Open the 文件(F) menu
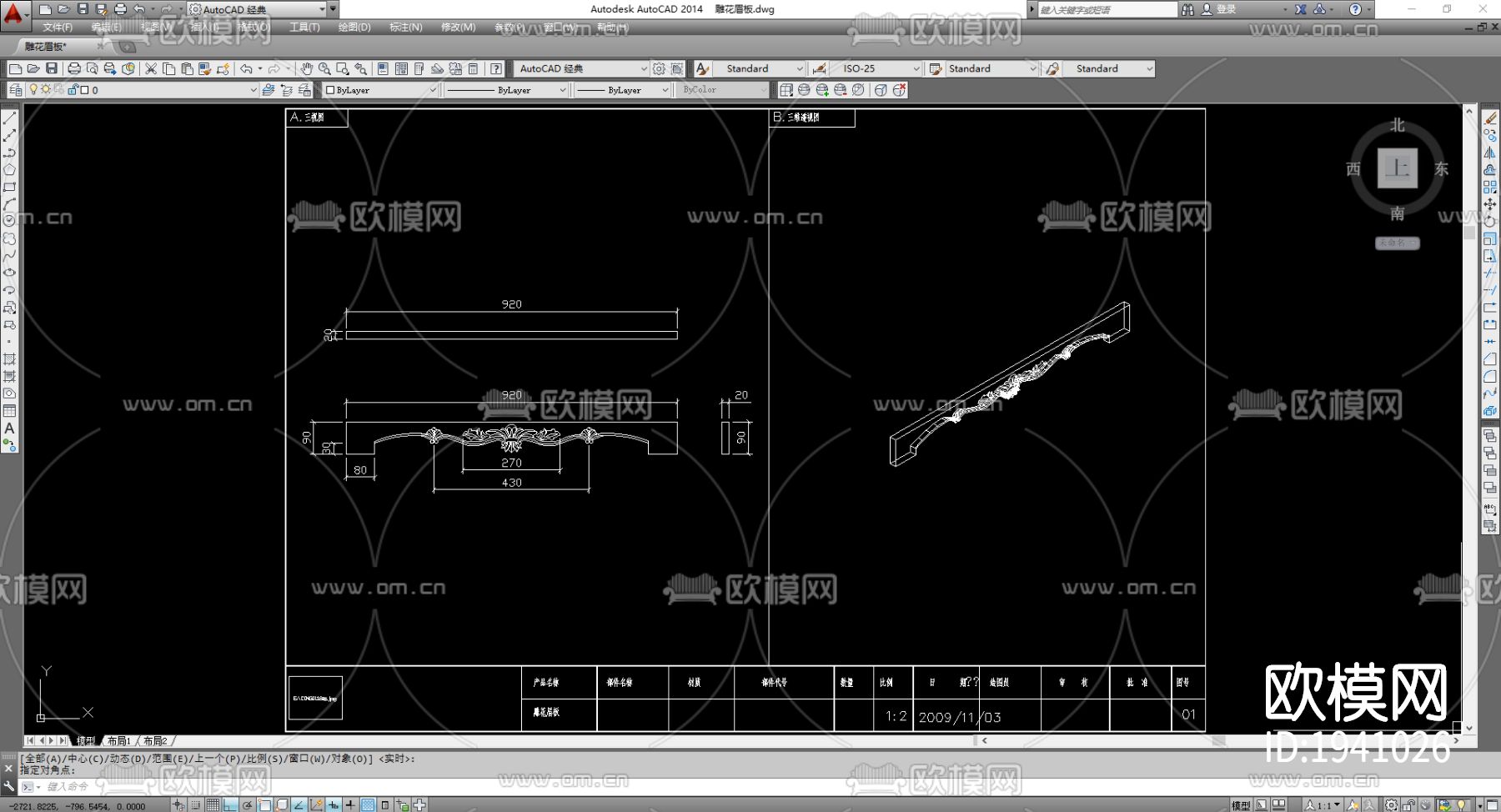This screenshot has height=812, width=1501. (x=58, y=28)
